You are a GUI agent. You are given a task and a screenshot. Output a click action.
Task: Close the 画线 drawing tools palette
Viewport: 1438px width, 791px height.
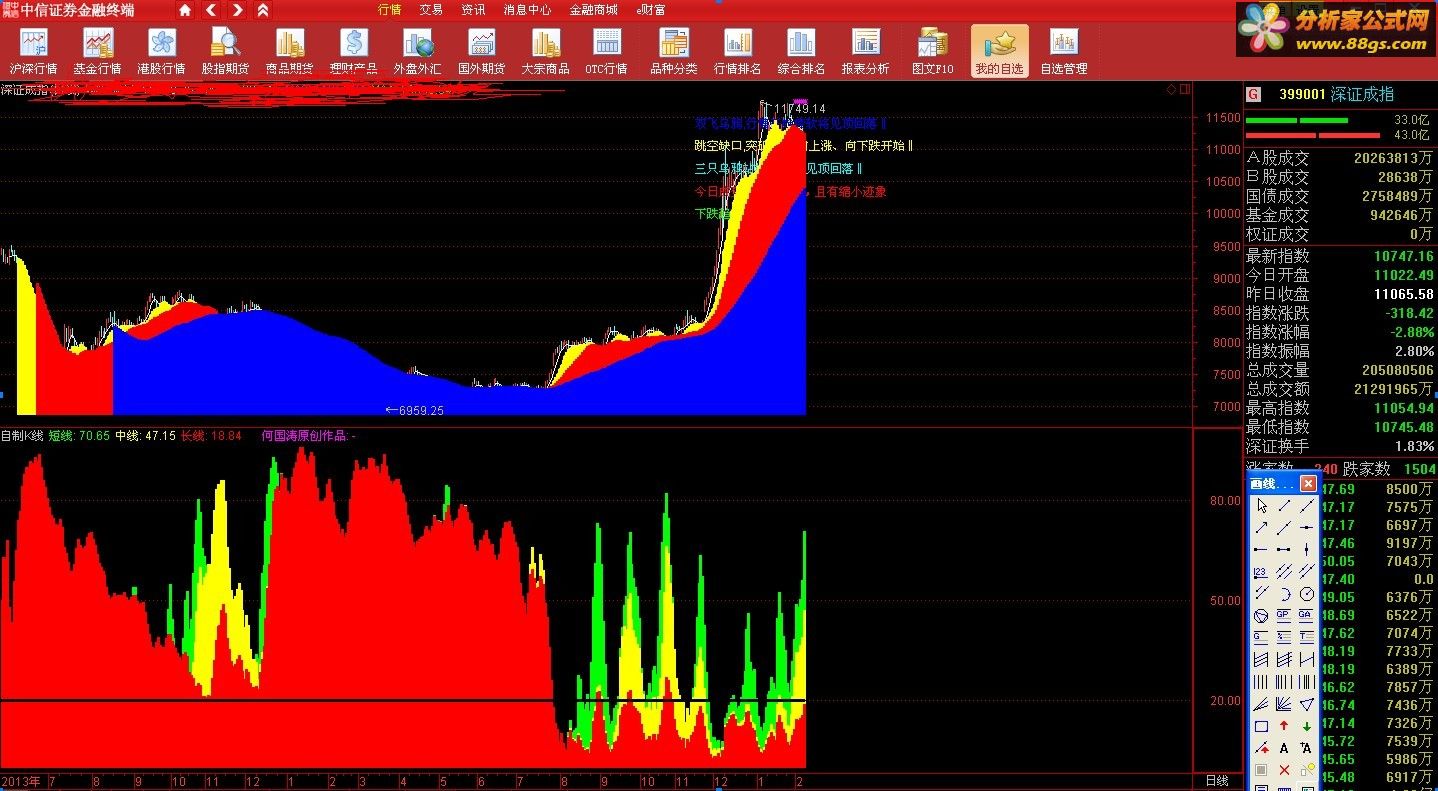pyautogui.click(x=1308, y=484)
